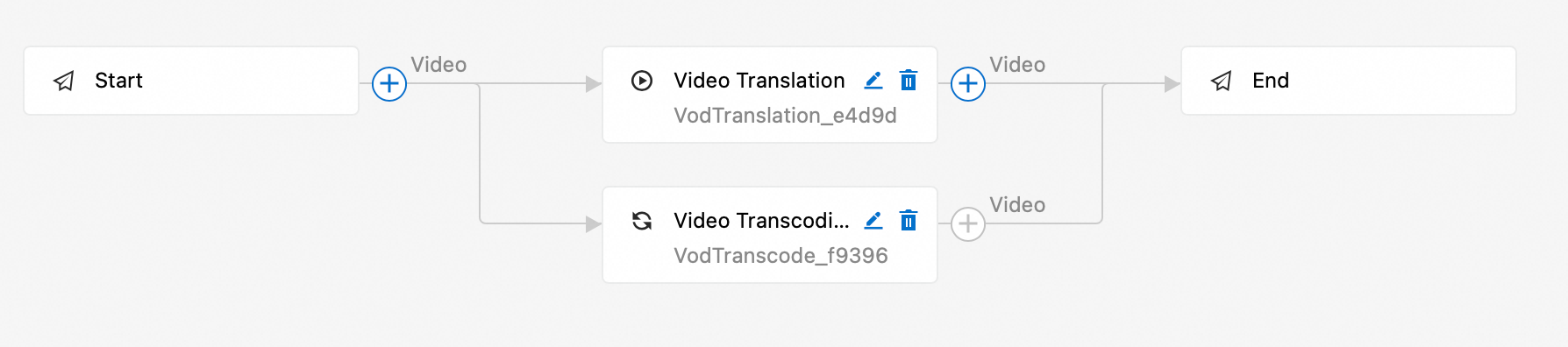Delete the Video Translation node

909,81
